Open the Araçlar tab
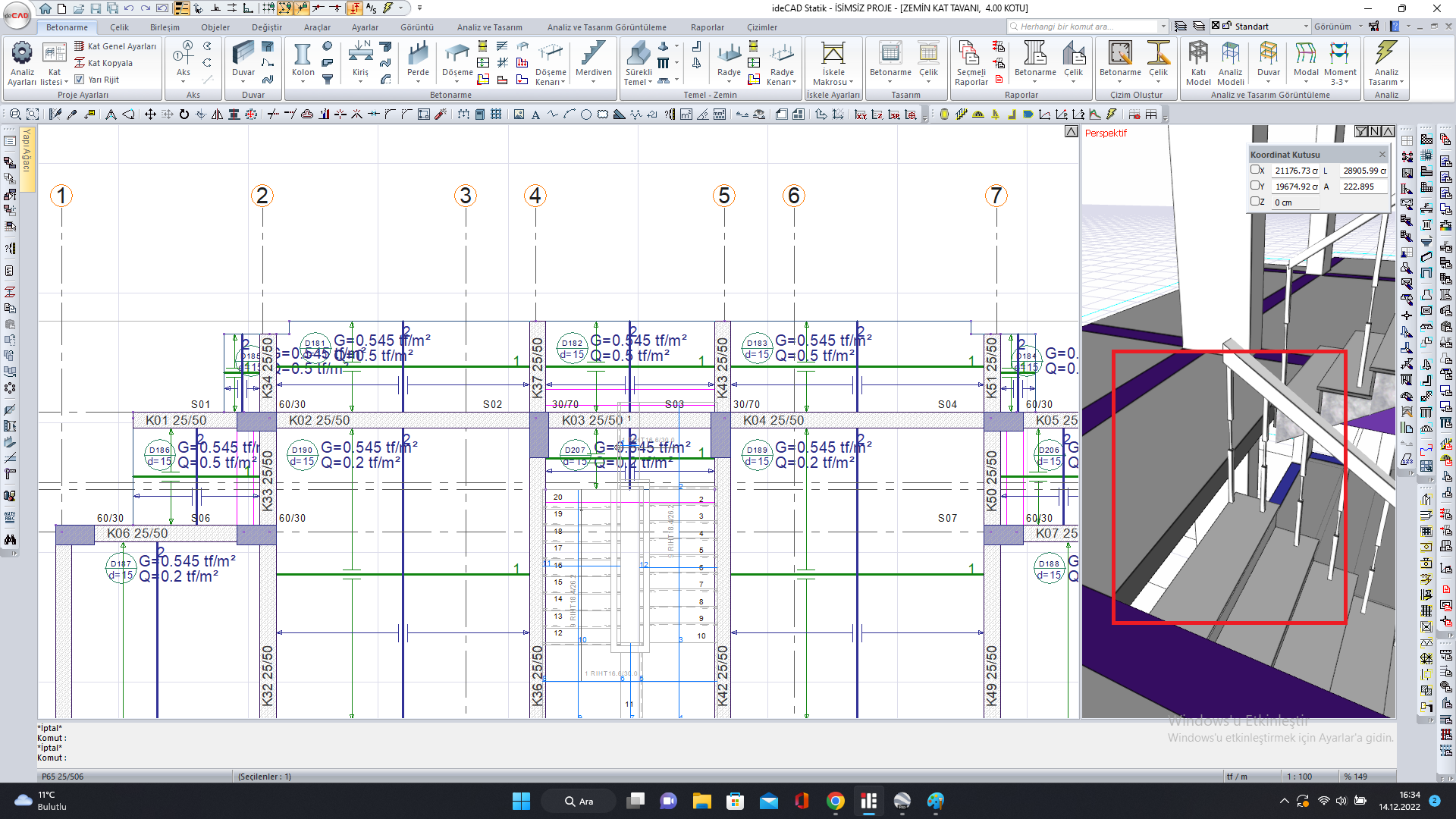Viewport: 1456px width, 819px height. click(317, 27)
